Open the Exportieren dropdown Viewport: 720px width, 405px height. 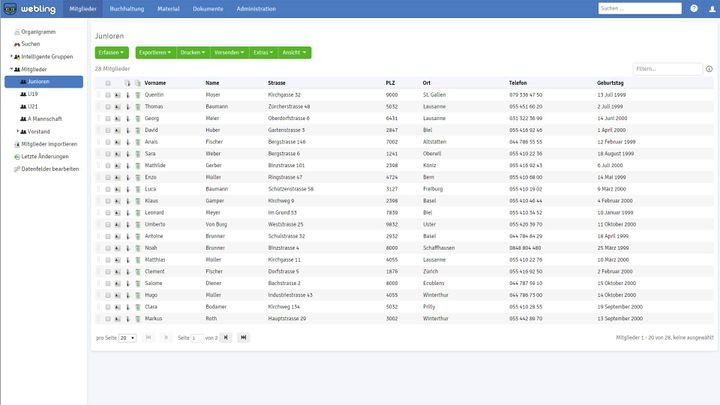tap(154, 52)
